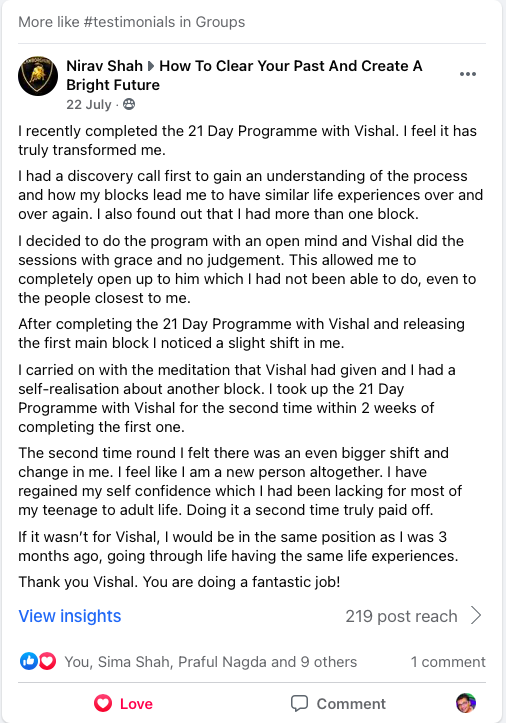
Task: Open the three-dot post options menu
Action: point(467,74)
